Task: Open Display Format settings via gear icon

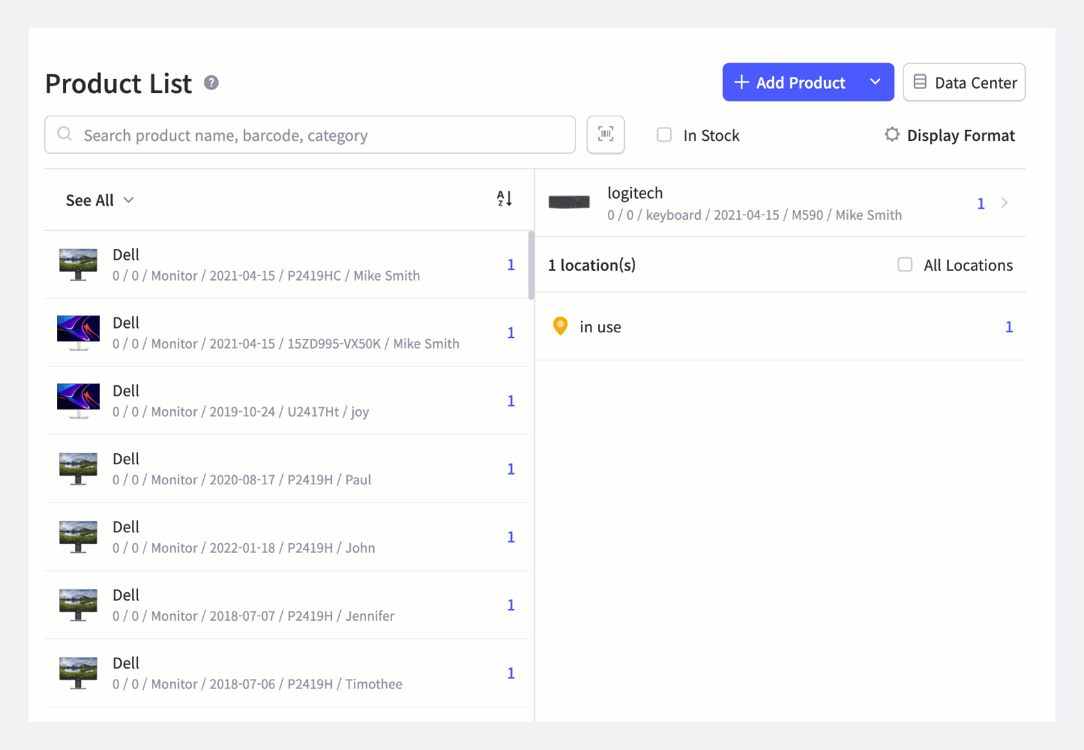Action: click(891, 134)
